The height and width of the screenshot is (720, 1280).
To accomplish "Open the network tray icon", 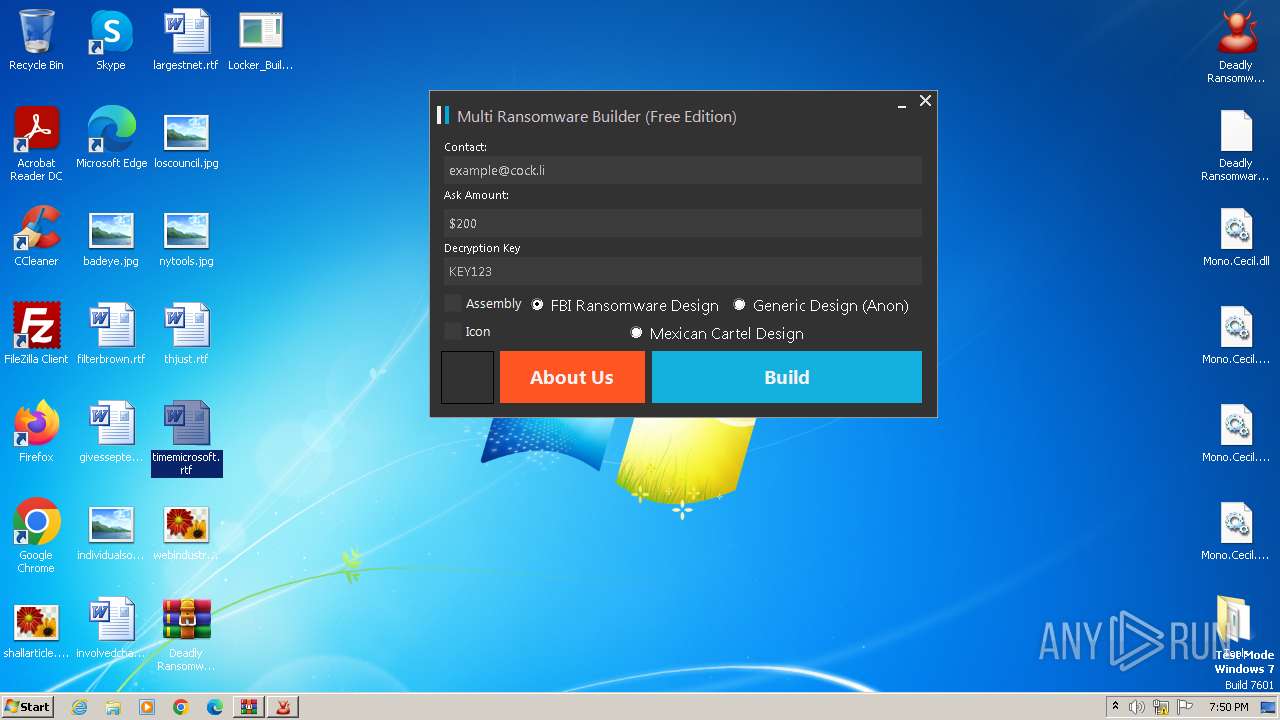I will (1161, 707).
